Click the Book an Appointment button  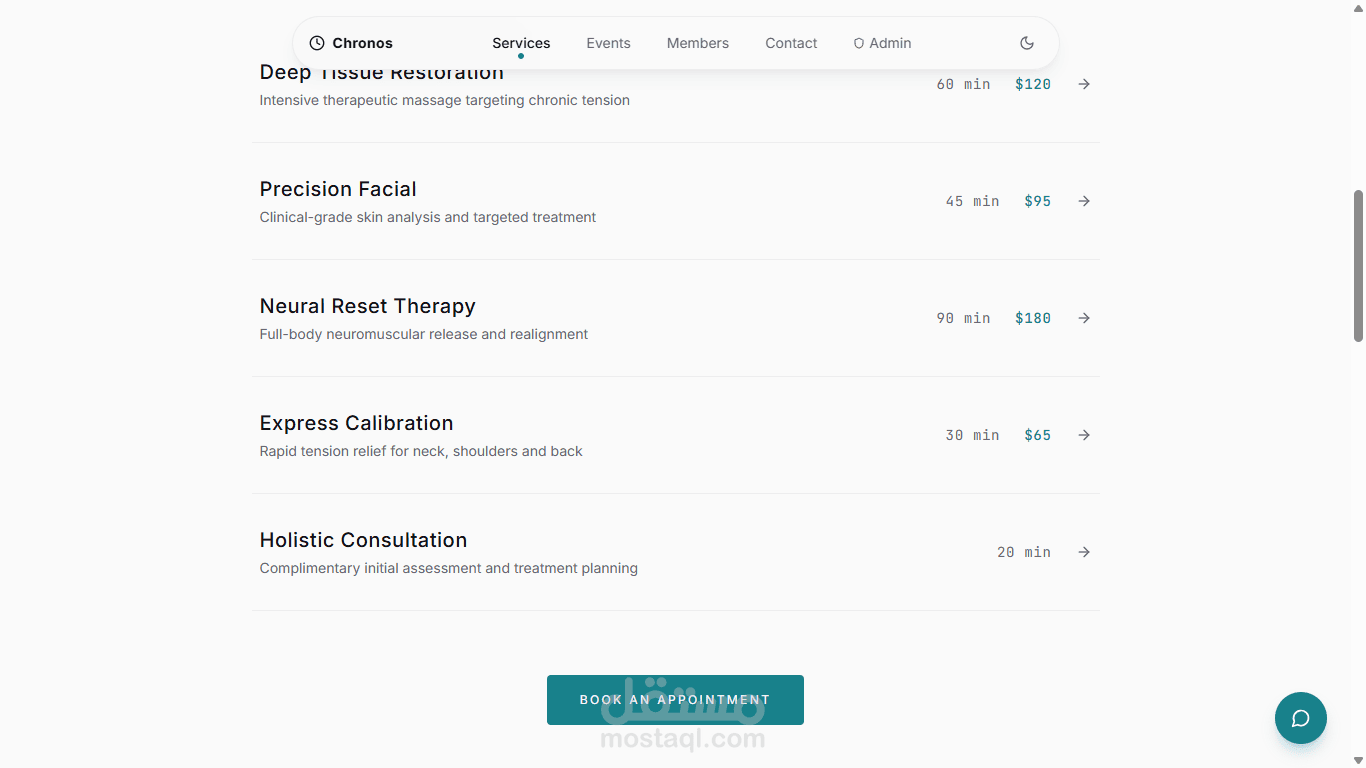[x=675, y=700]
